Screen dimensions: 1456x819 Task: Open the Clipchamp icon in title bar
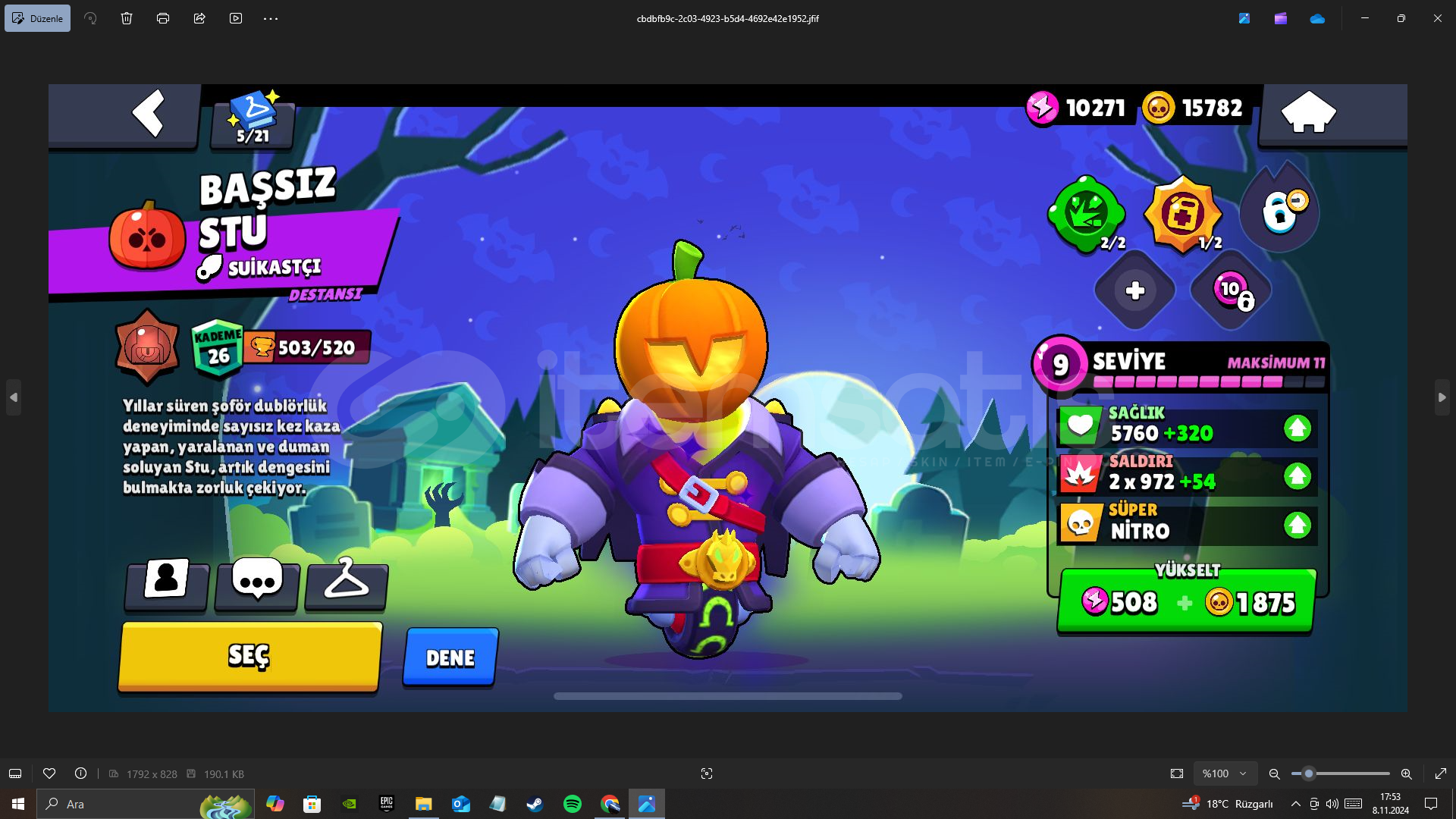click(x=1281, y=18)
